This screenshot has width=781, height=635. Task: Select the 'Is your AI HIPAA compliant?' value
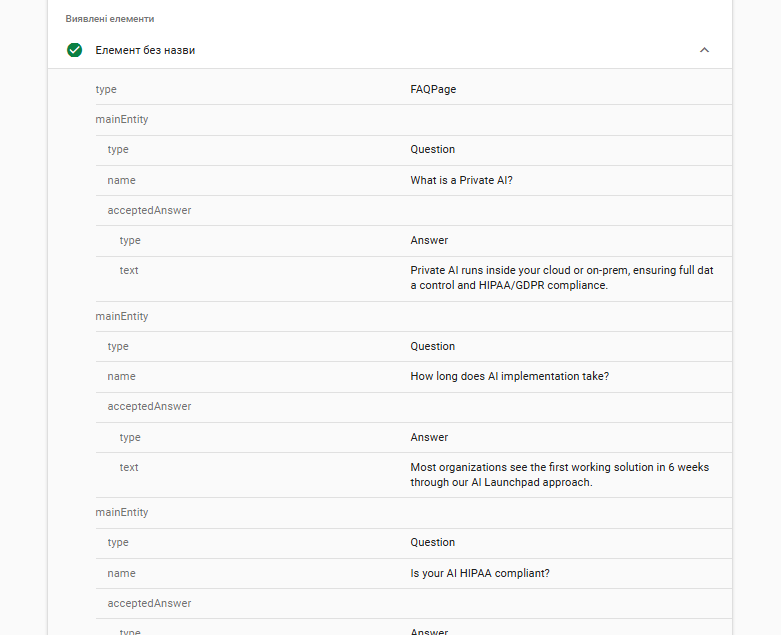pos(480,573)
